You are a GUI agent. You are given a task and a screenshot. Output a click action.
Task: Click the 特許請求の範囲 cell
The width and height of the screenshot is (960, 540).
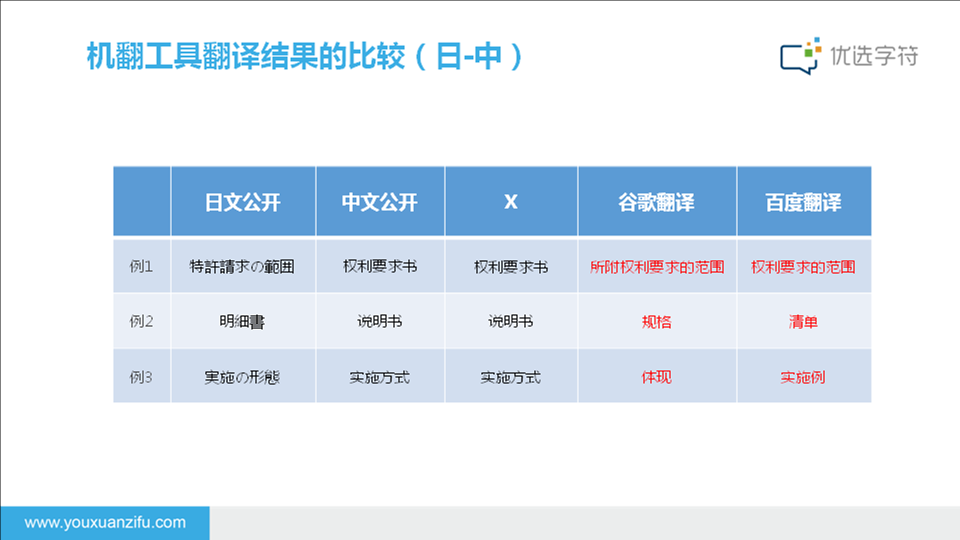(x=243, y=267)
